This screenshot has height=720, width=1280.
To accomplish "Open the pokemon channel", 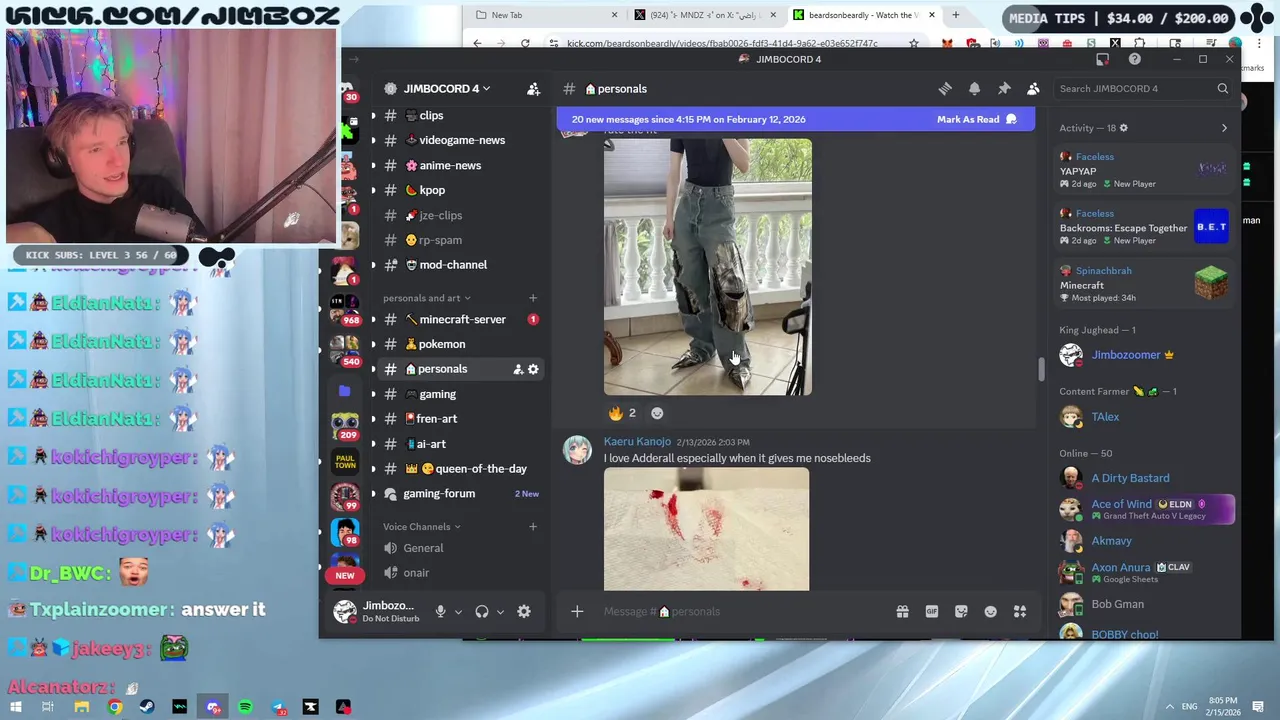I will click(442, 344).
